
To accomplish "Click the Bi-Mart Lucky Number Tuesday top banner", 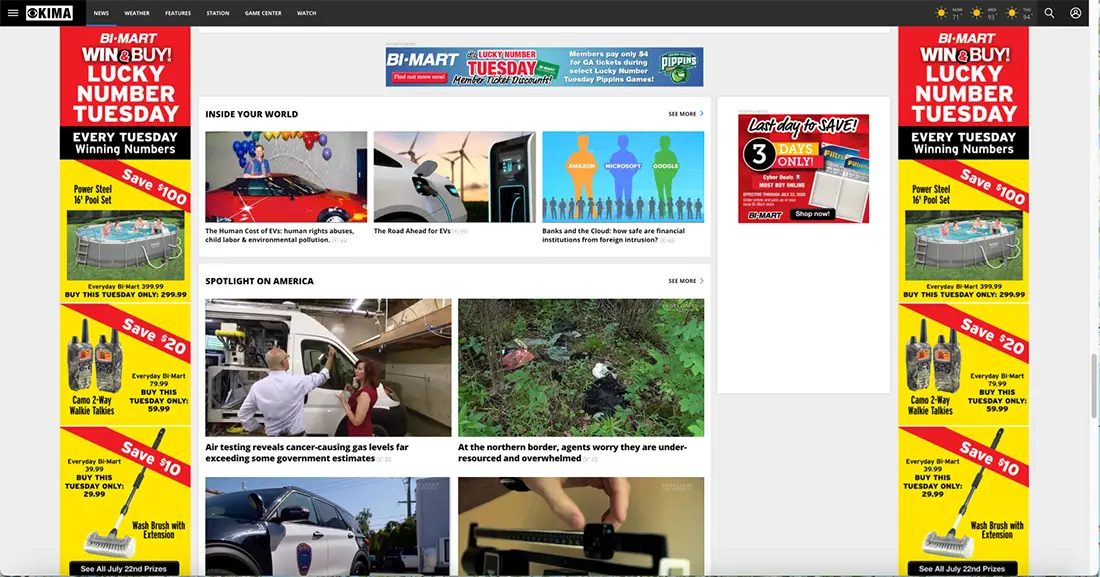I will pyautogui.click(x=544, y=67).
